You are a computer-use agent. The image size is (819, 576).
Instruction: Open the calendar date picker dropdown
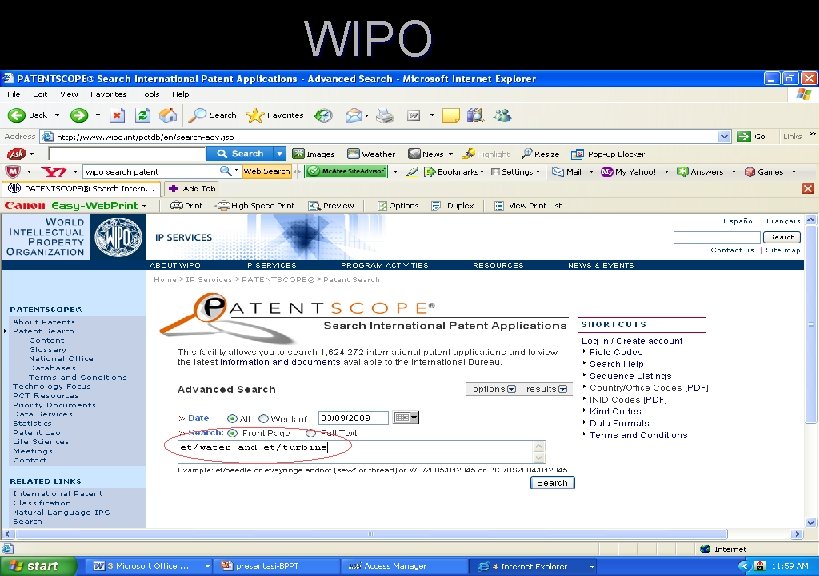pyautogui.click(x=404, y=417)
